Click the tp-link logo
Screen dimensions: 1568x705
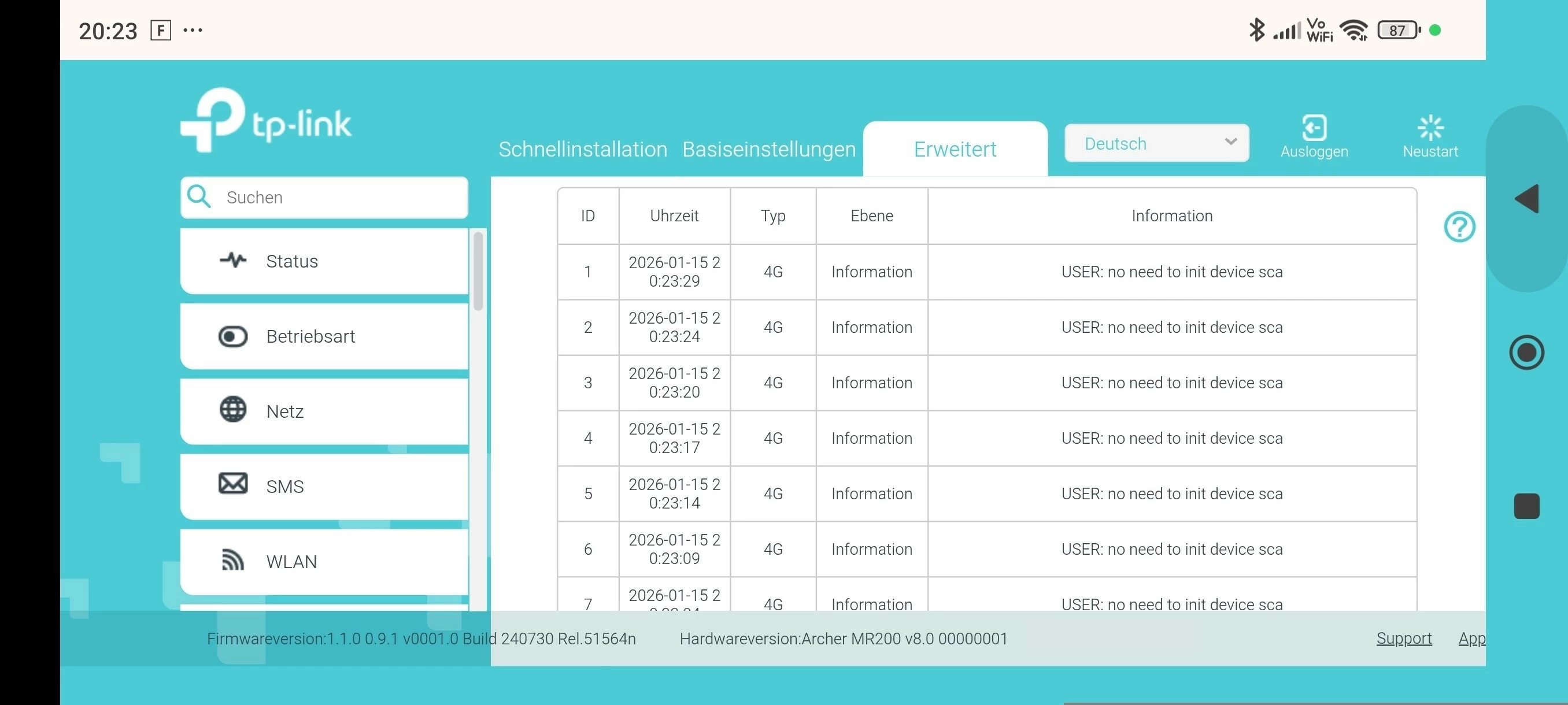(266, 120)
